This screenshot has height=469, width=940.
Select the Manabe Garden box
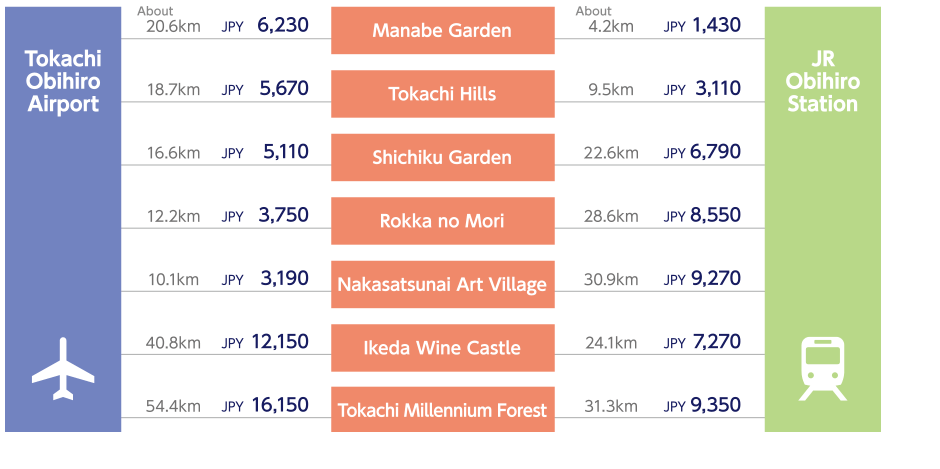click(x=442, y=31)
